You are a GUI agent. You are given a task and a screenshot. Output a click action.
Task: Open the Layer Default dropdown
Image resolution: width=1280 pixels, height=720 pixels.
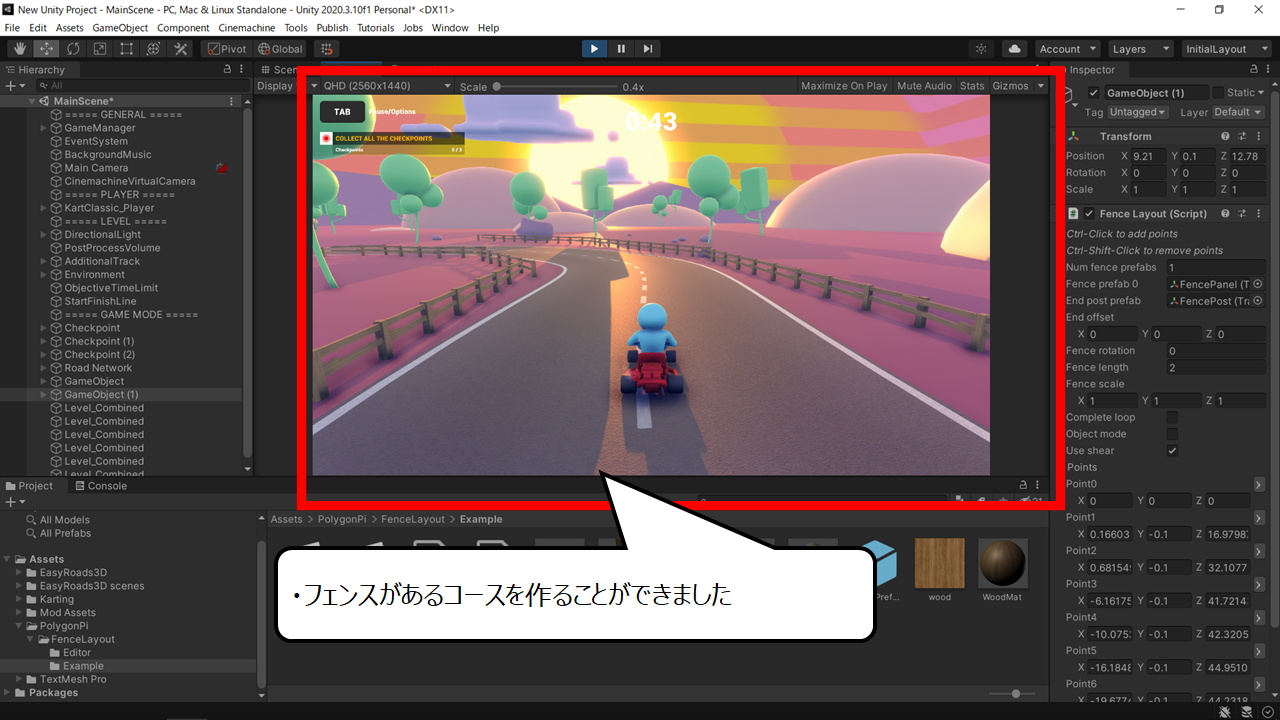click(x=1238, y=112)
